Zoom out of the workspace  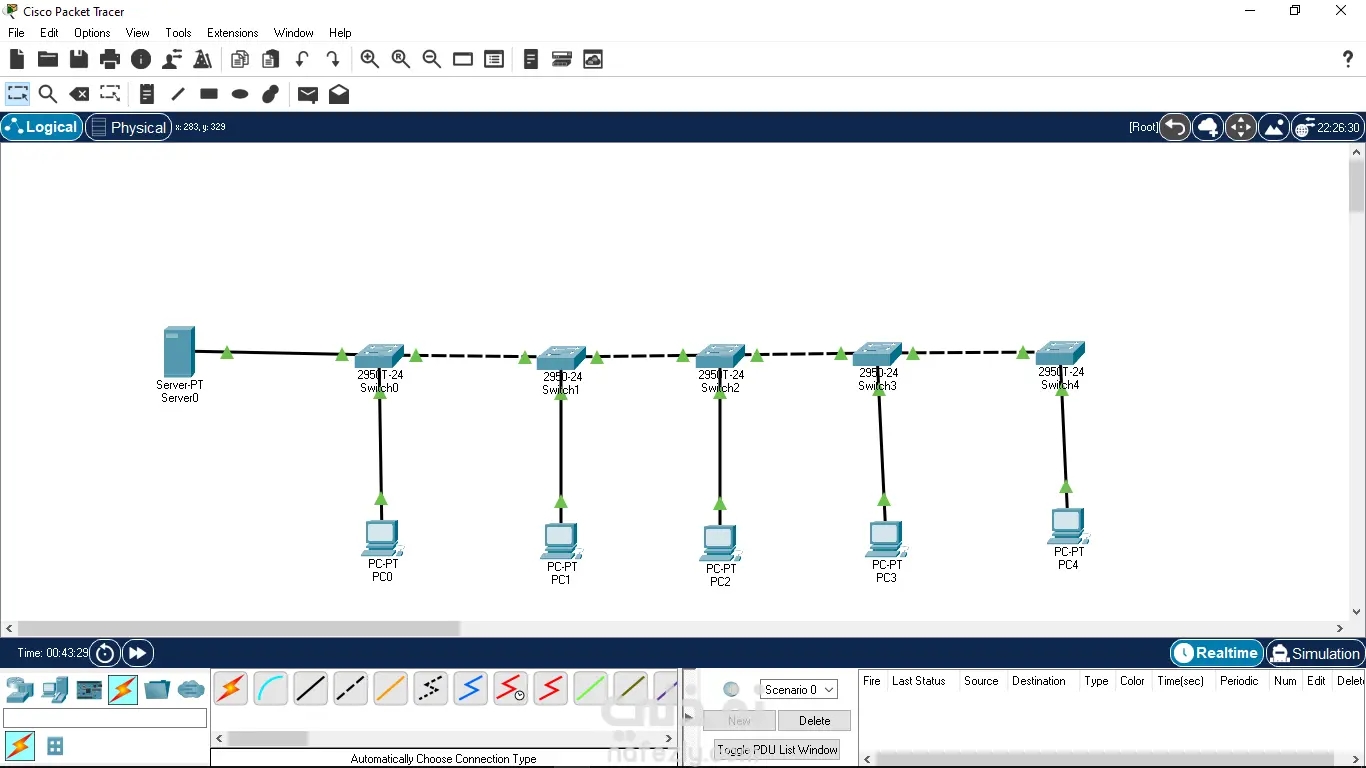click(x=432, y=60)
